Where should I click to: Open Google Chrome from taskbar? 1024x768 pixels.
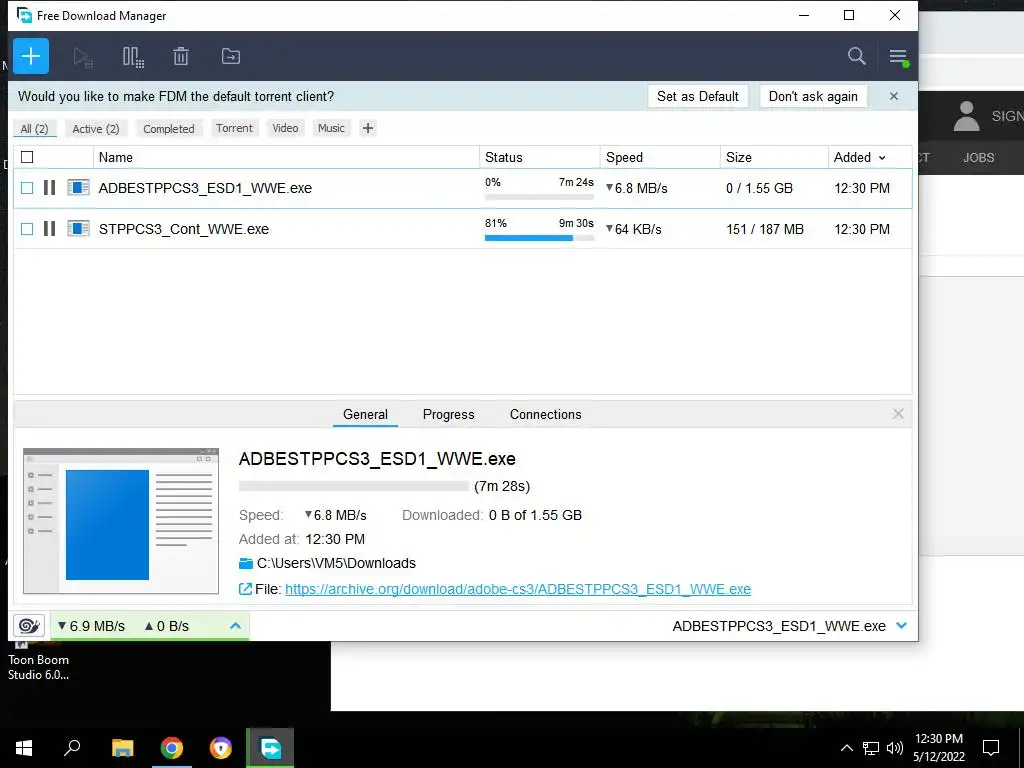172,748
